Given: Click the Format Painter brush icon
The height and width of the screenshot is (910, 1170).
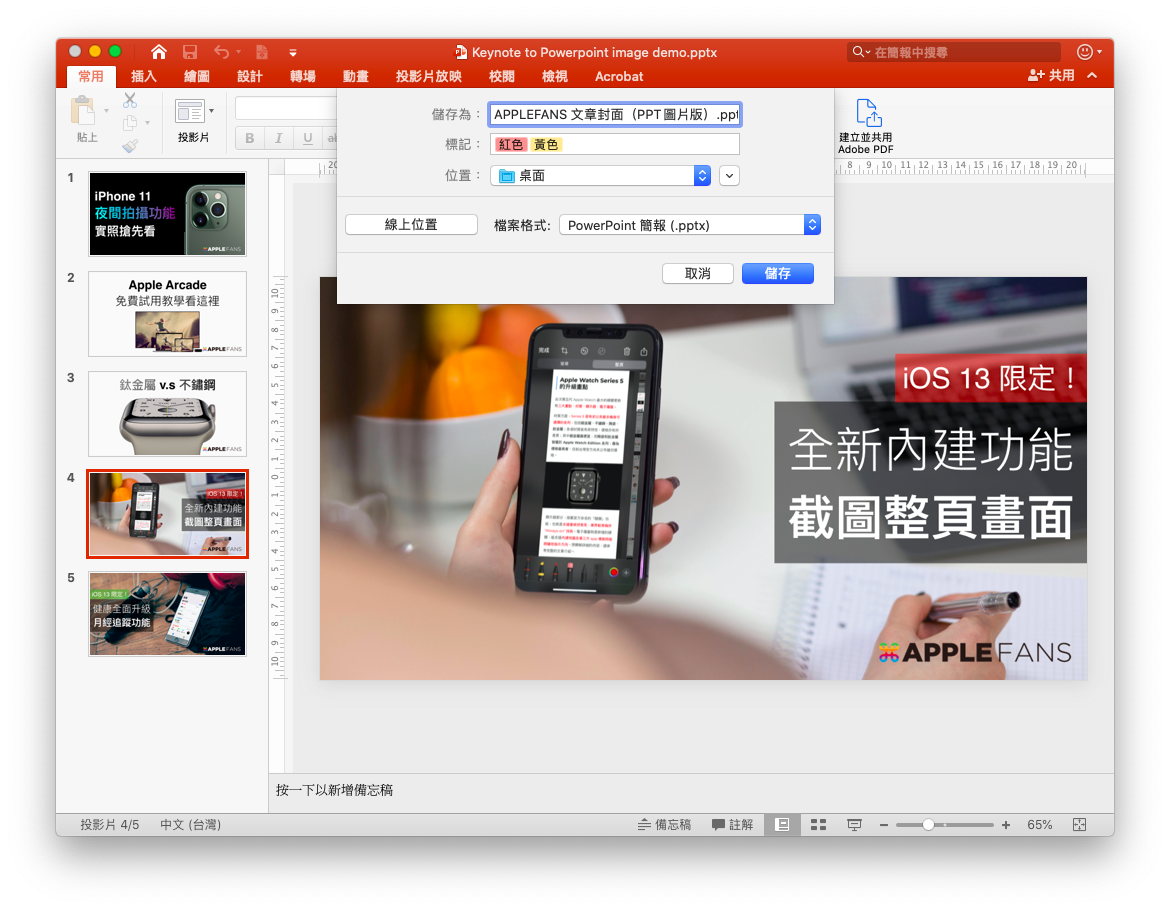Looking at the screenshot, I should click(x=130, y=145).
